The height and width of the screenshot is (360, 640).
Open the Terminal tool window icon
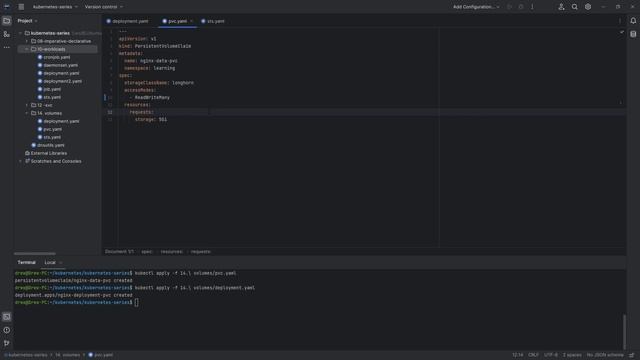coord(7,317)
